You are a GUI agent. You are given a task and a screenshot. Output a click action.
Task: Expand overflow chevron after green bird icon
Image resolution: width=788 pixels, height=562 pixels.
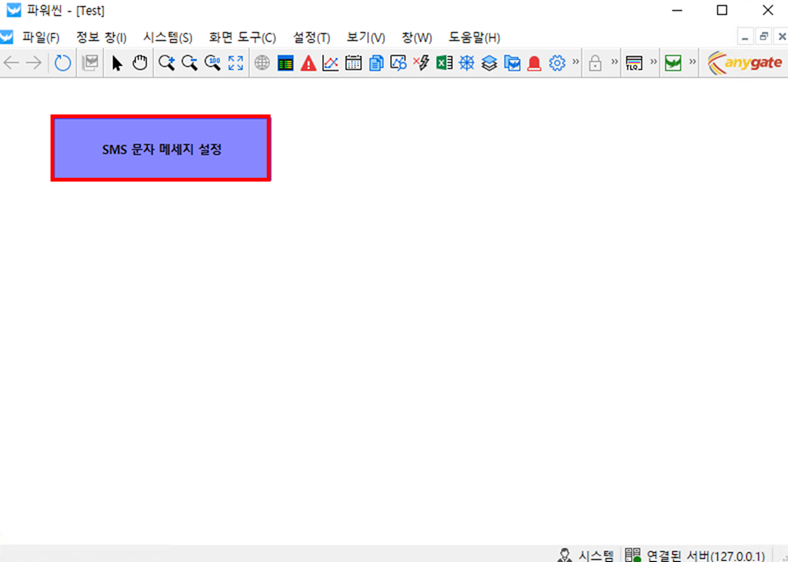click(693, 62)
